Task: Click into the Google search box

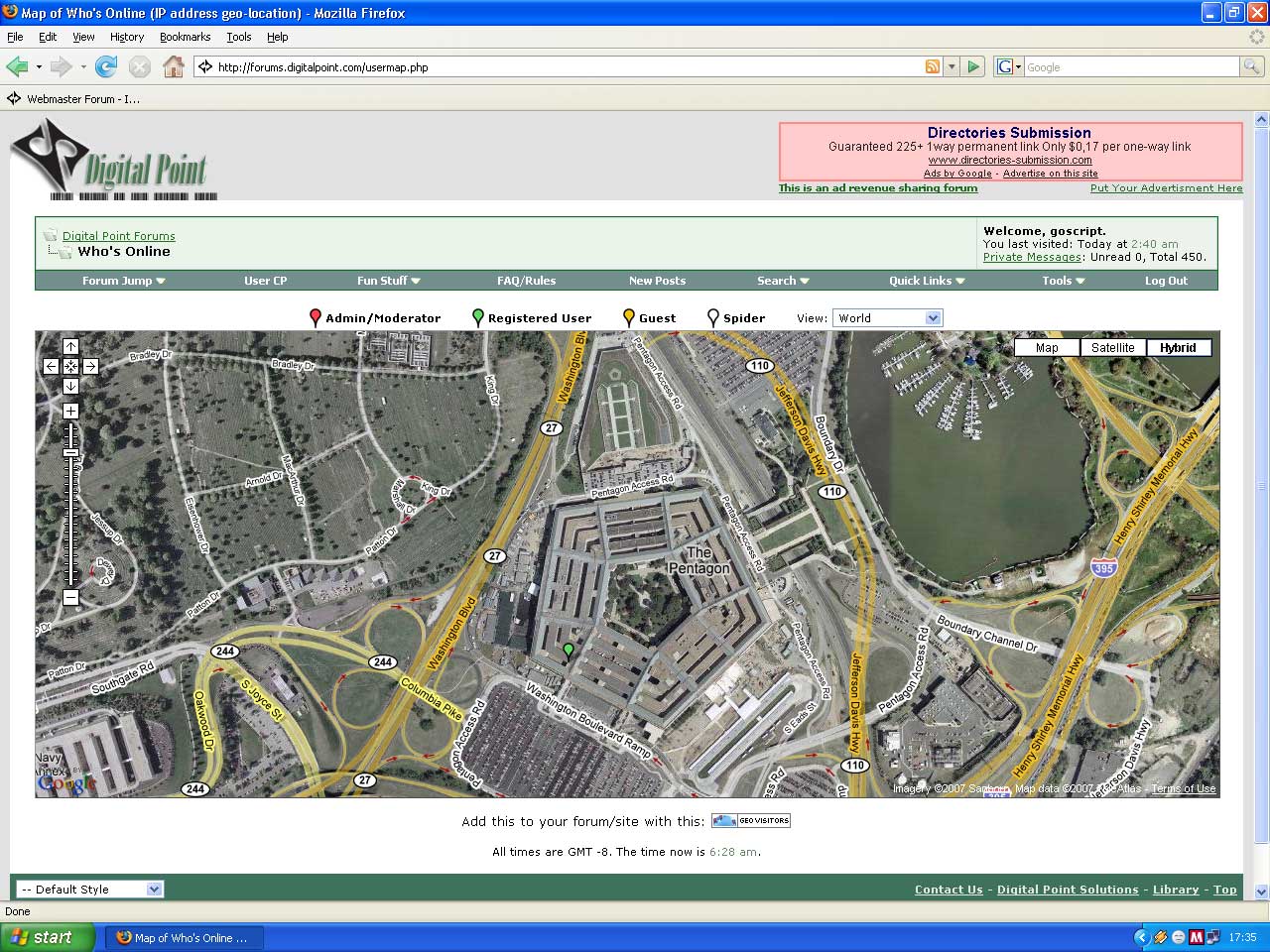Action: point(1131,66)
